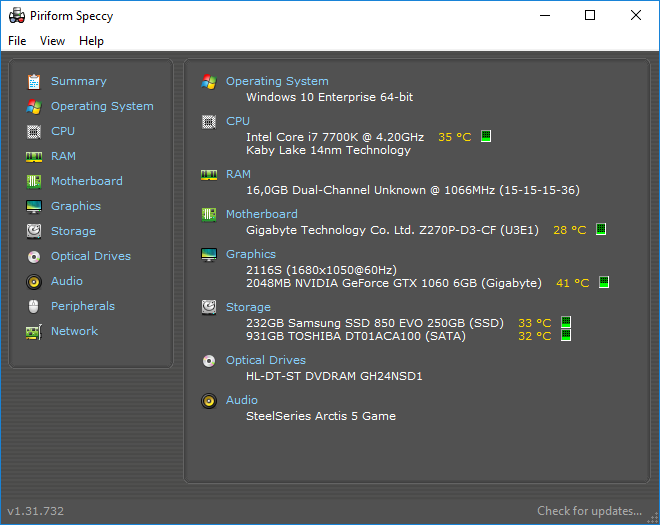Viewport: 660px width, 525px height.
Task: Click the RAM stick icon in sidebar
Action: pyautogui.click(x=34, y=157)
